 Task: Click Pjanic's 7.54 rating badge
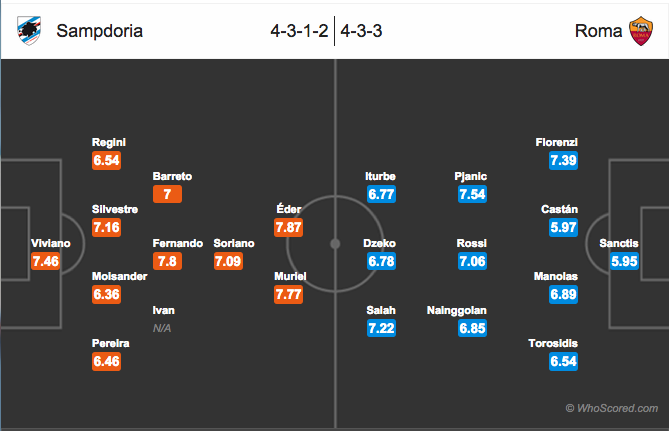(x=472, y=194)
